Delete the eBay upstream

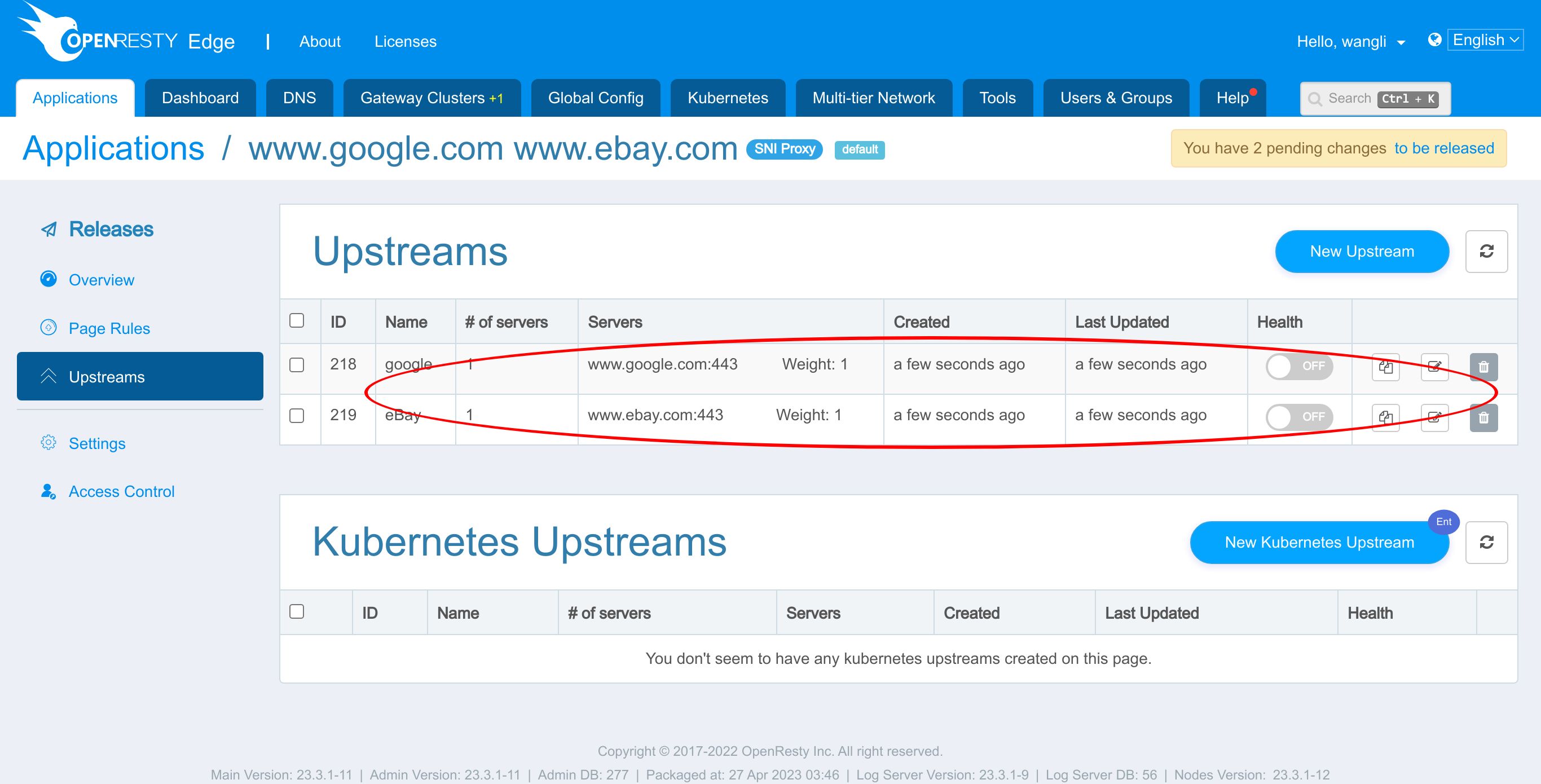pyautogui.click(x=1483, y=417)
